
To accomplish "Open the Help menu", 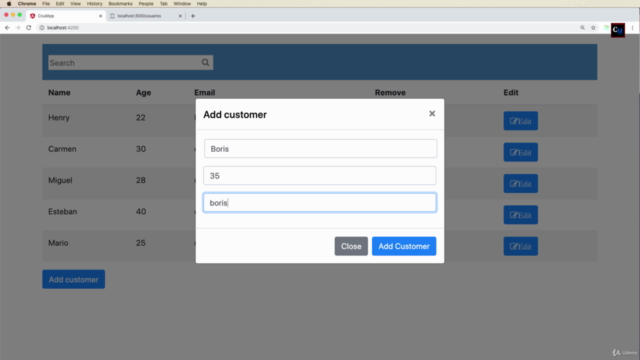I will (x=202, y=4).
